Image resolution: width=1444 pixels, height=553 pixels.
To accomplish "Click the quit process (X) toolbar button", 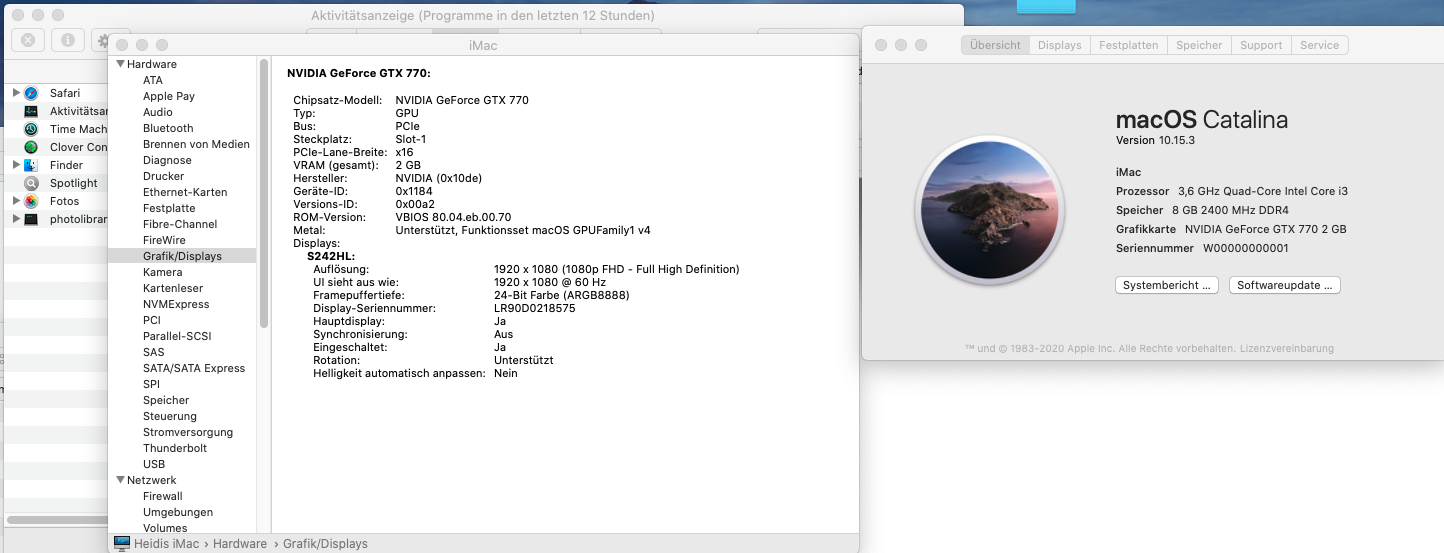I will (x=28, y=40).
